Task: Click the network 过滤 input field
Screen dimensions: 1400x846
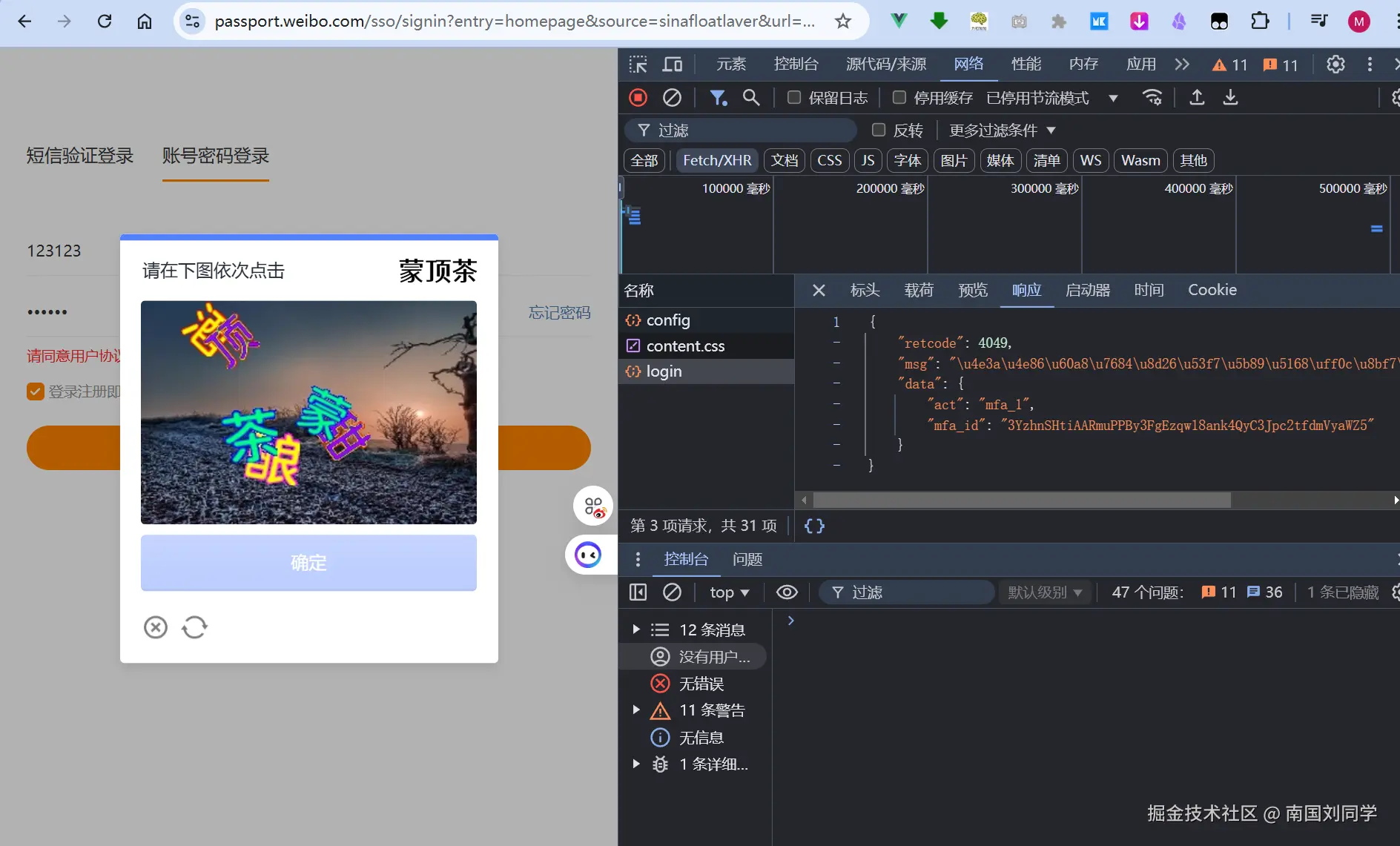Action: pos(740,130)
